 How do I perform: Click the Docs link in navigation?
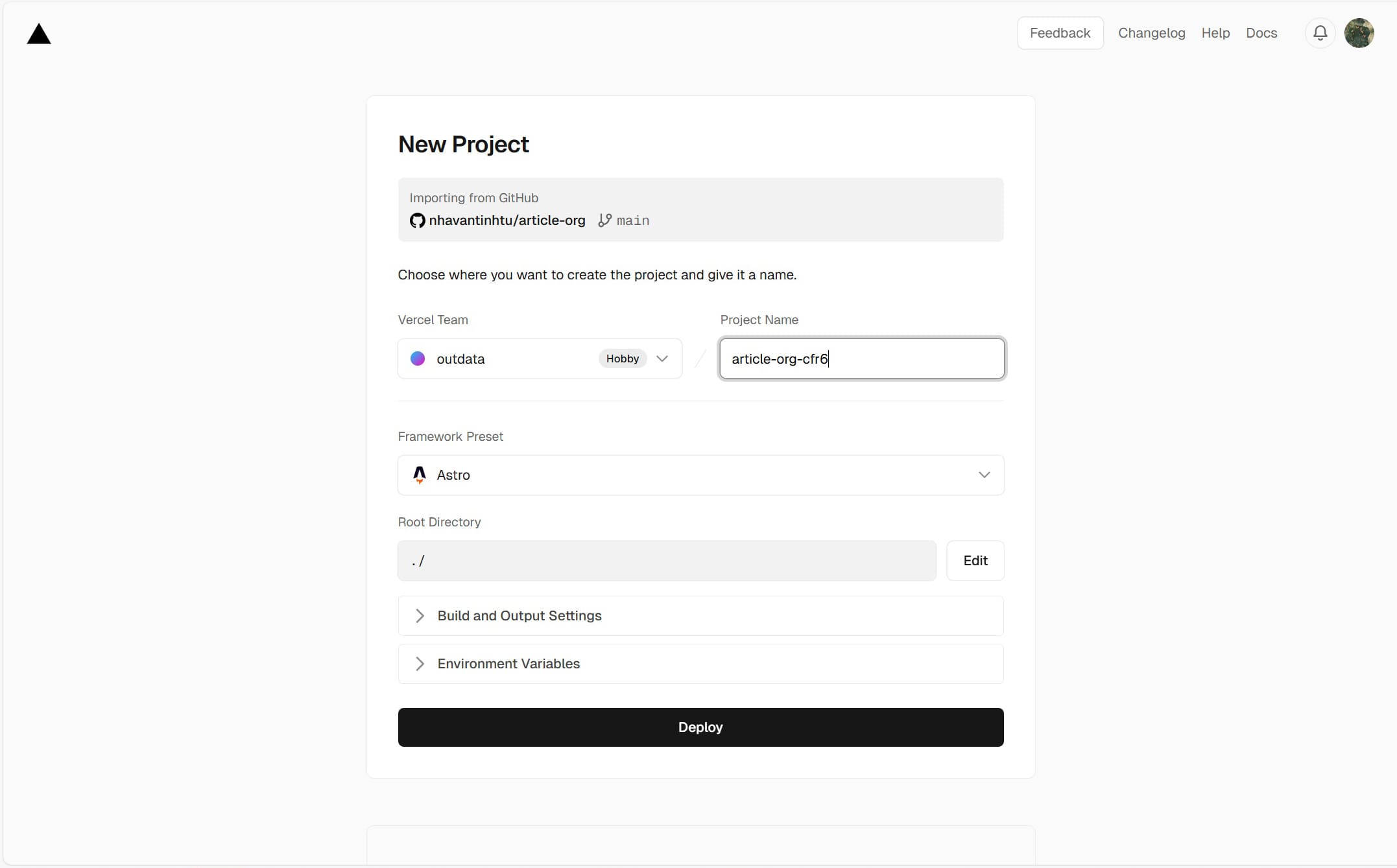point(1263,33)
